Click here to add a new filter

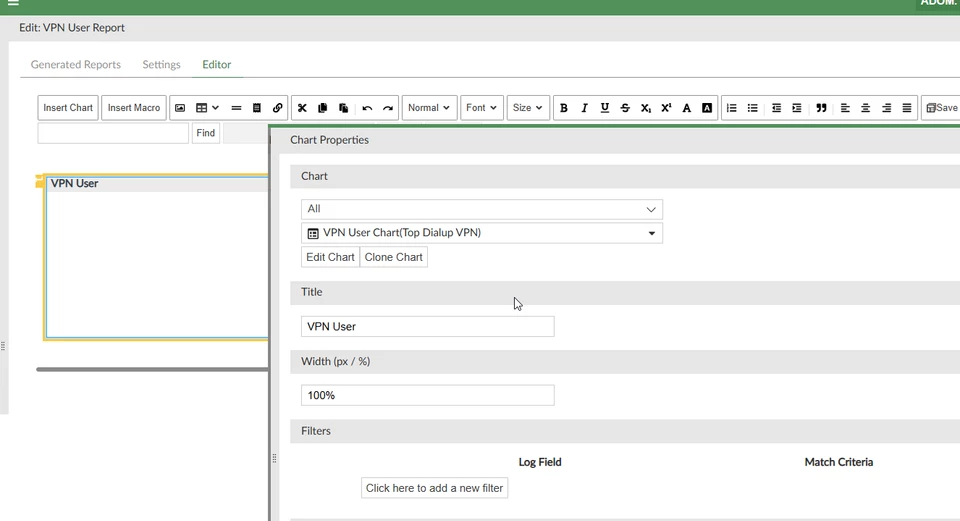click(x=434, y=488)
